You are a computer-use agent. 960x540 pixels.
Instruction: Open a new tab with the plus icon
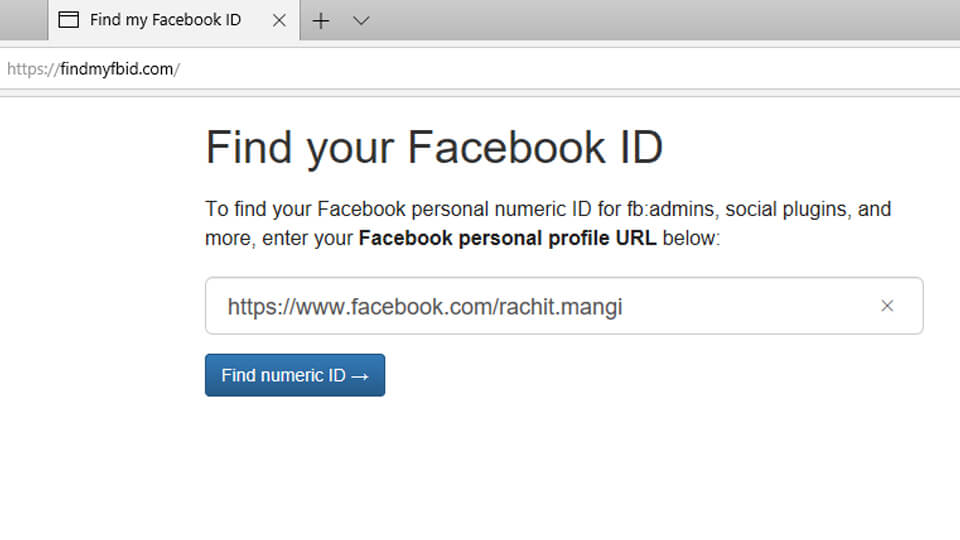(321, 20)
